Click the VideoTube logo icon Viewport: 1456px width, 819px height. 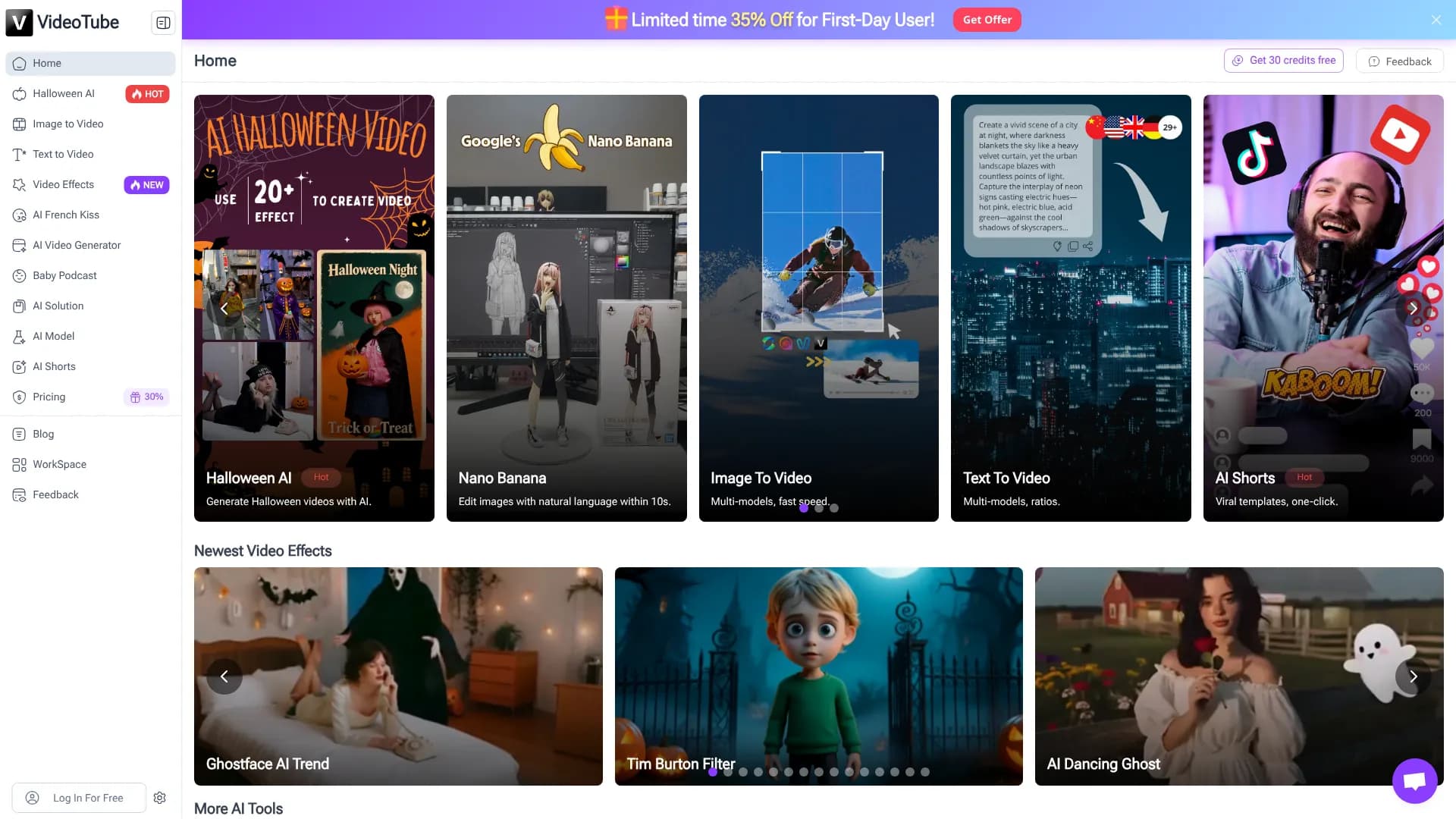tap(19, 22)
